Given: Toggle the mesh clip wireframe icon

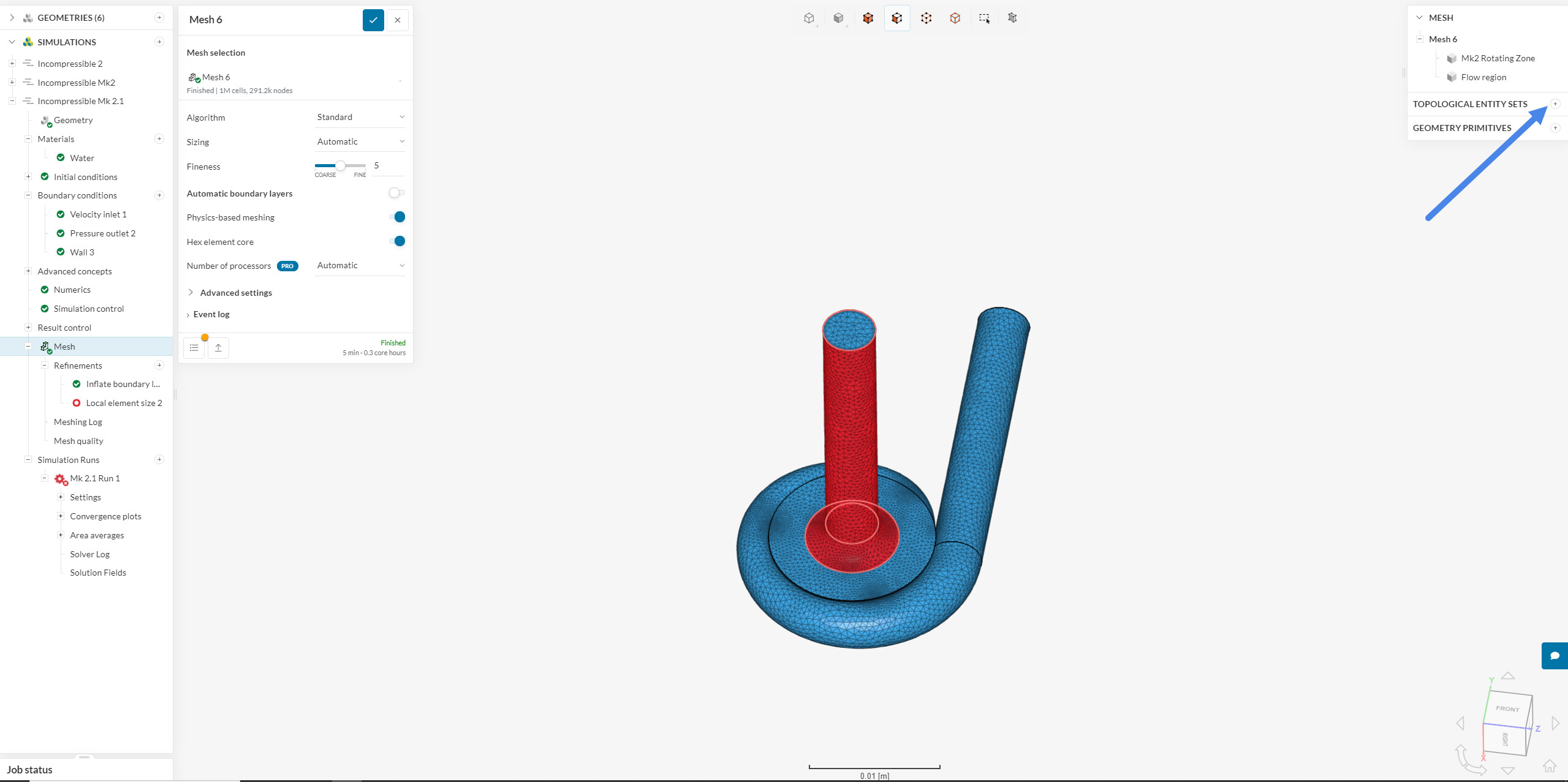Looking at the screenshot, I should pyautogui.click(x=1013, y=18).
